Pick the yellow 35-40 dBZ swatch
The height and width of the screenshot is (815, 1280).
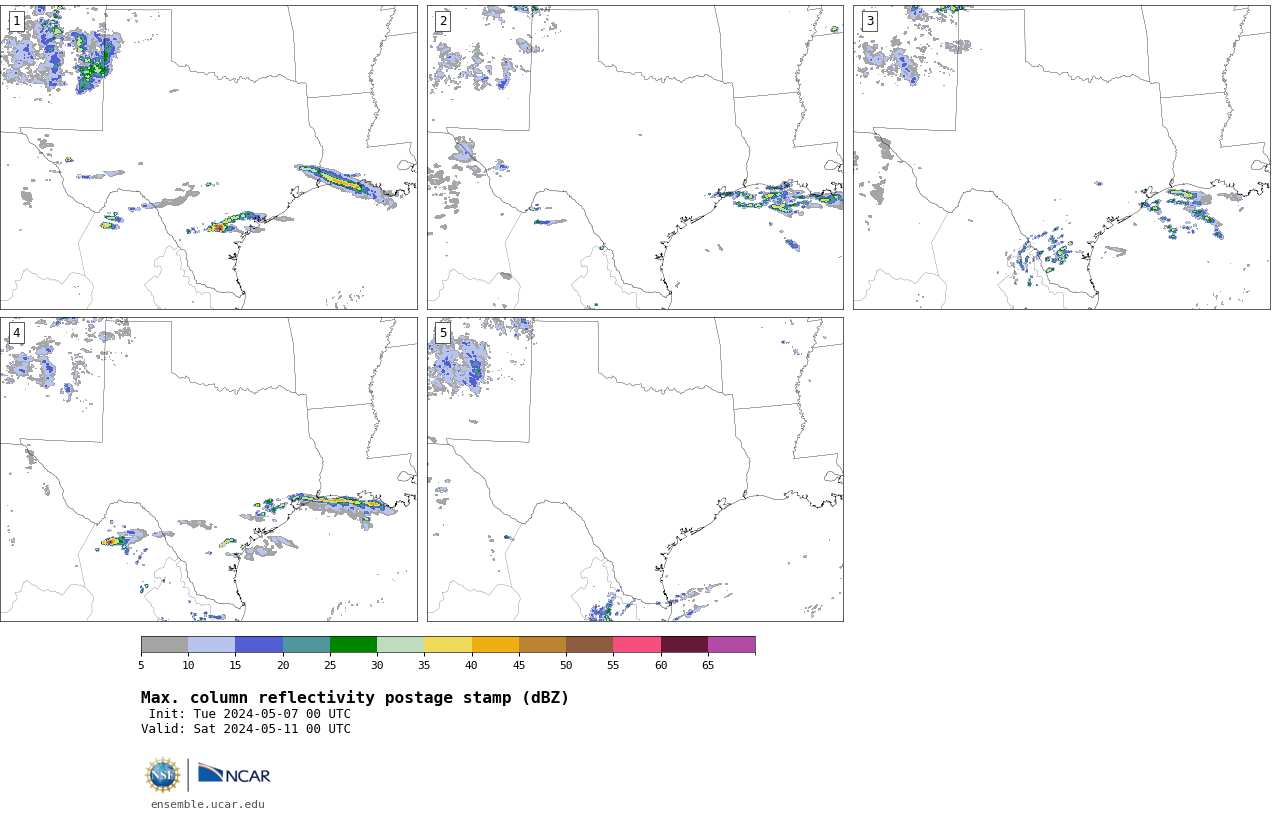(448, 644)
